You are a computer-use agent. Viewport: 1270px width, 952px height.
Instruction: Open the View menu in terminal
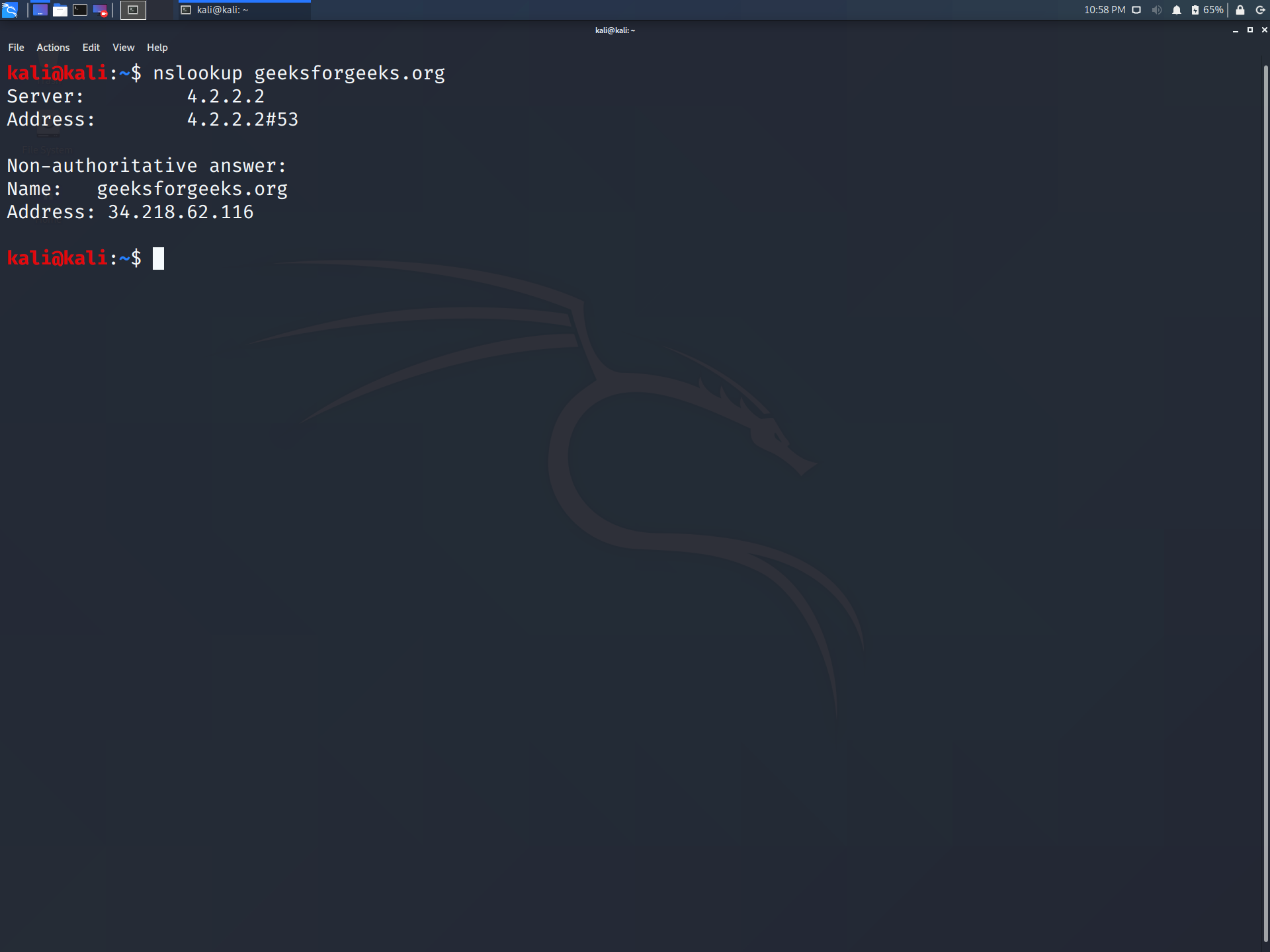122,47
